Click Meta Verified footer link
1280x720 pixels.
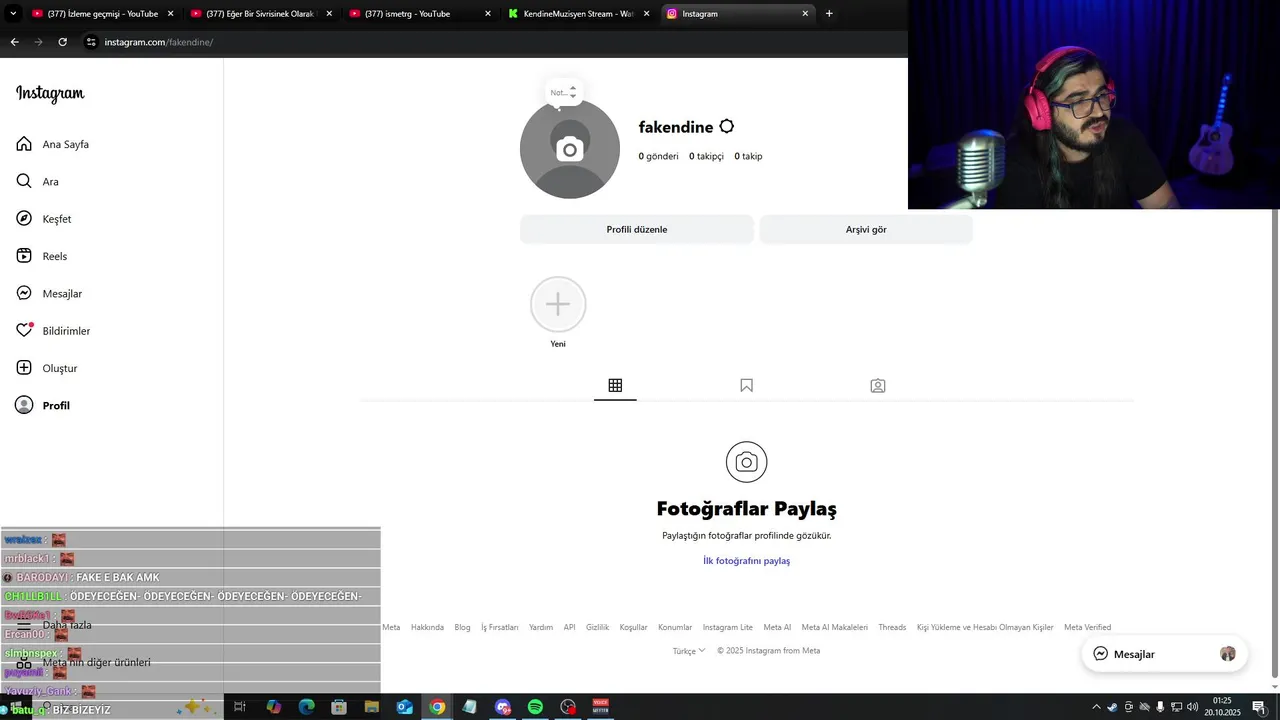[1087, 628]
